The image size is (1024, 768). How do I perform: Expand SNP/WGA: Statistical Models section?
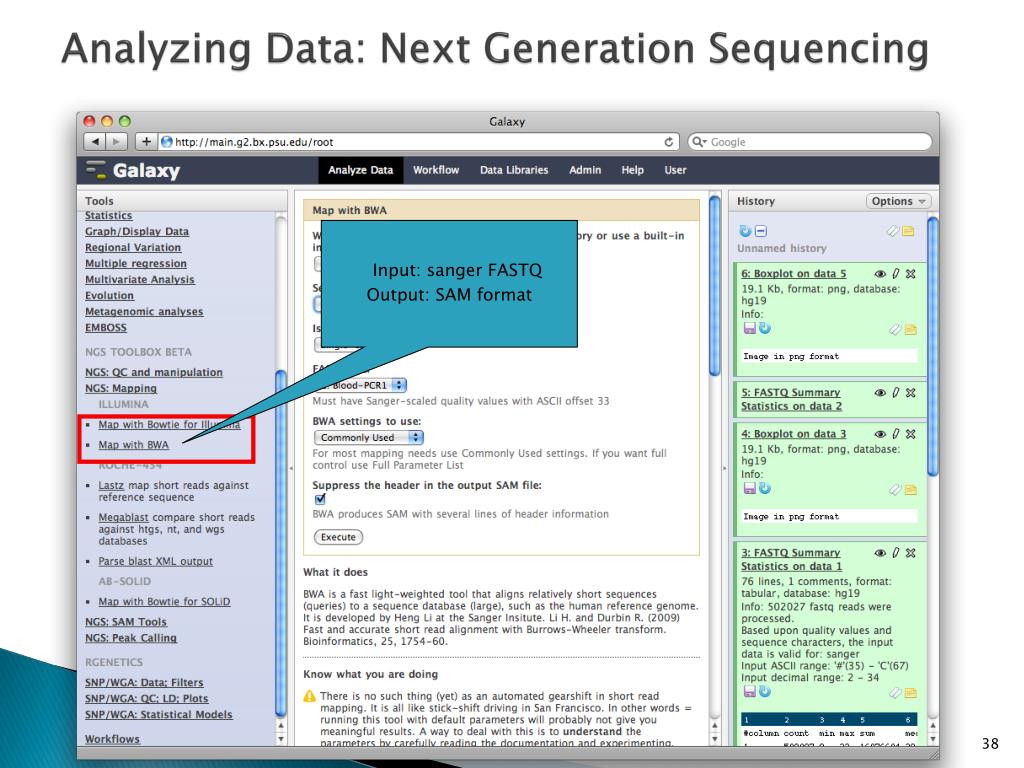tap(159, 714)
